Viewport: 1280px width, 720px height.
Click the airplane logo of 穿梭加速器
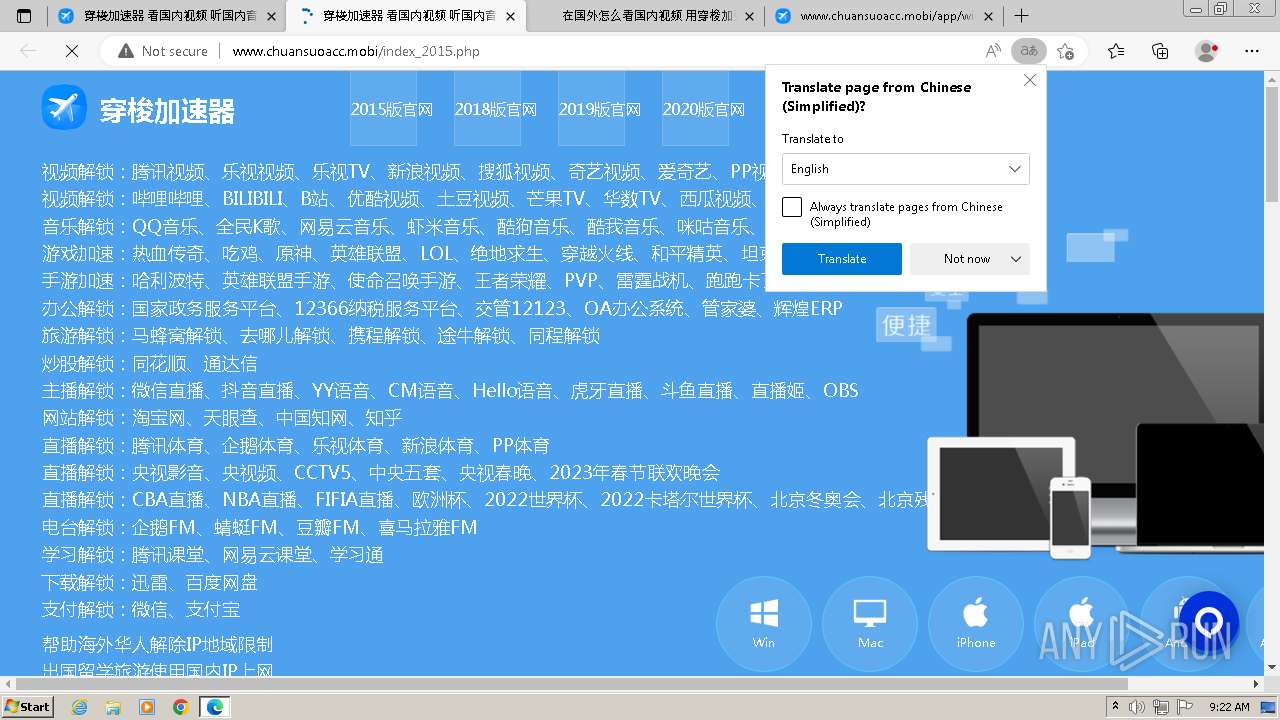[64, 107]
